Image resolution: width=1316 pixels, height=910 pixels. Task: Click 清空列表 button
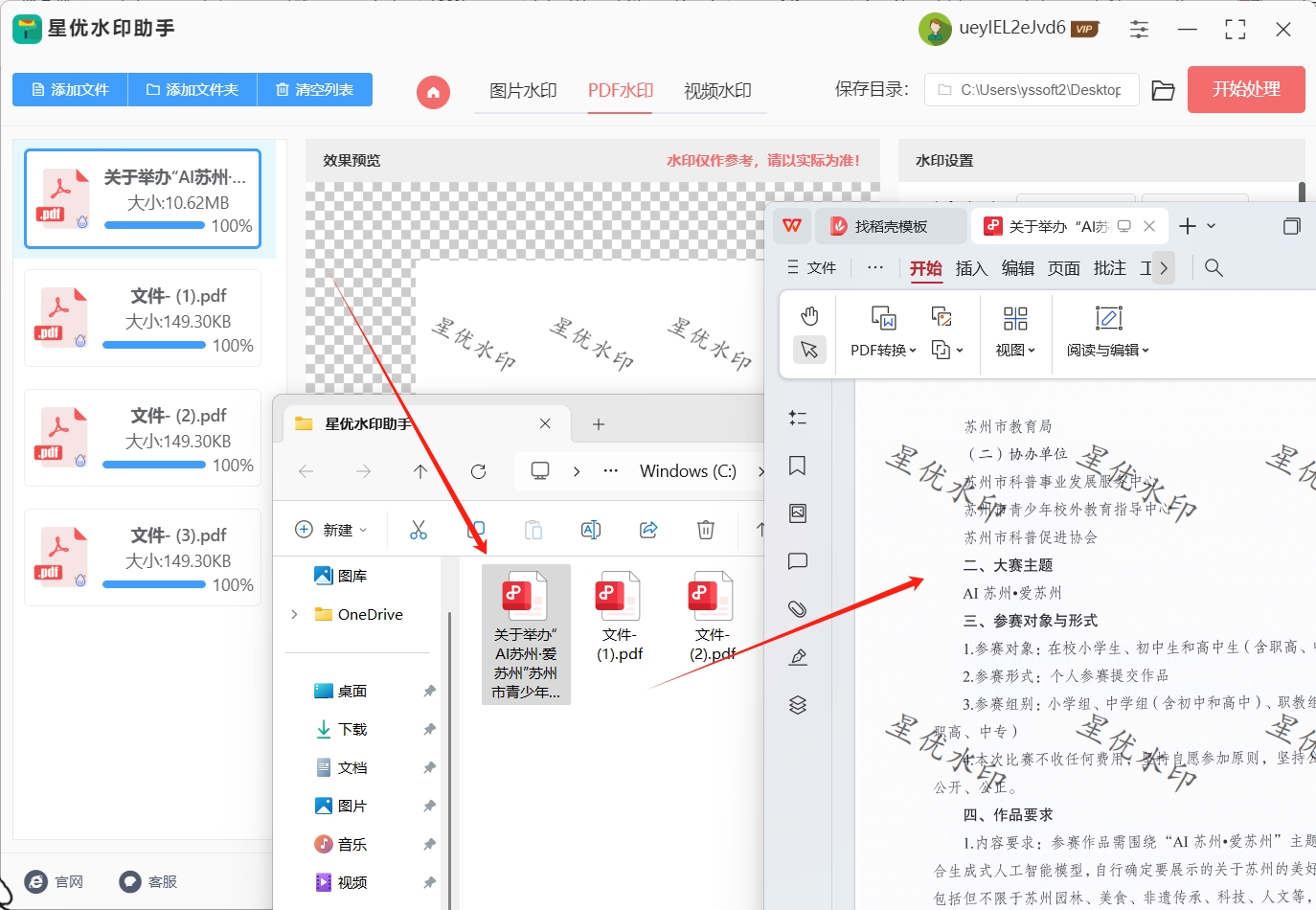click(x=315, y=90)
